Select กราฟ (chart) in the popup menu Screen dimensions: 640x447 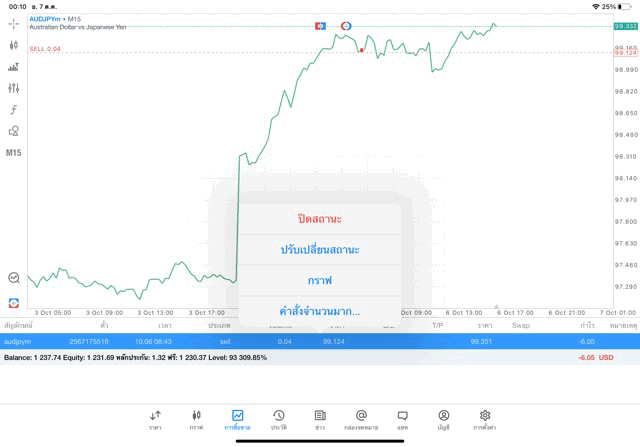[319, 280]
